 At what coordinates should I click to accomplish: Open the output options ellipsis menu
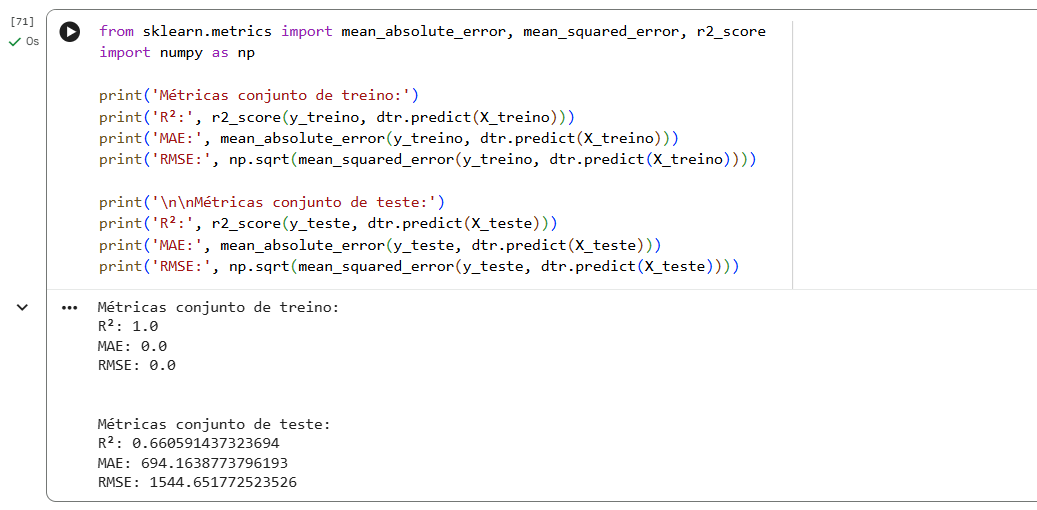[x=69, y=308]
